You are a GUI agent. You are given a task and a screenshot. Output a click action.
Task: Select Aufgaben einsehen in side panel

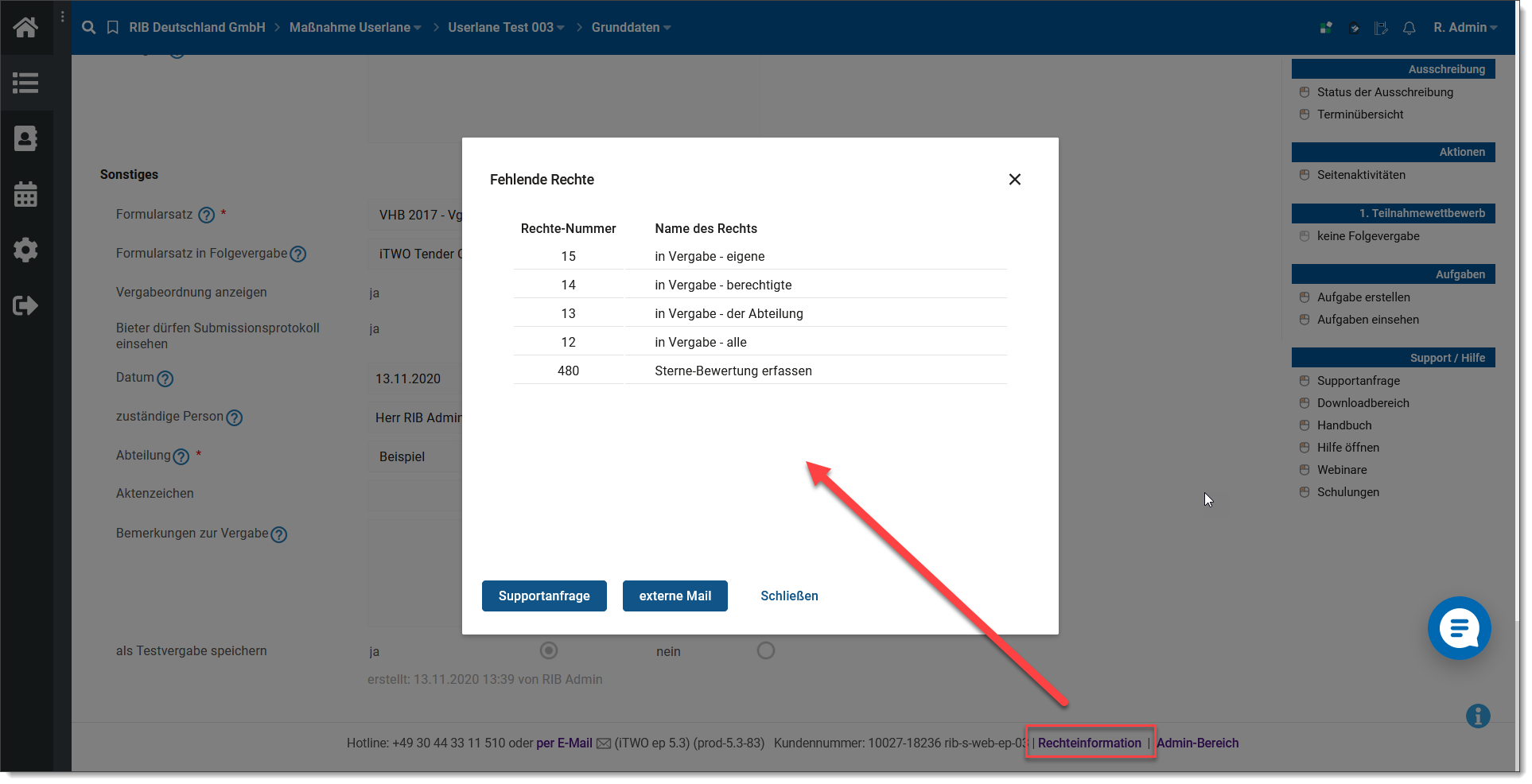click(x=1368, y=320)
